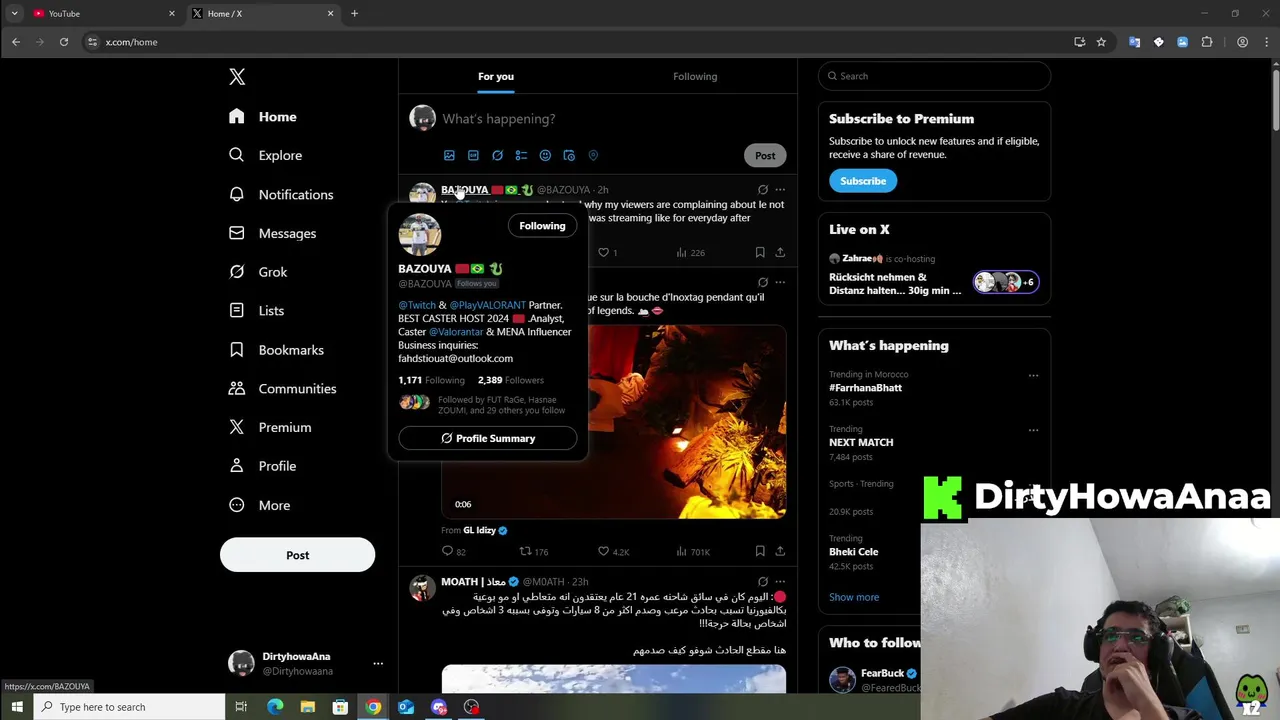Schedule post icon in composer

tap(569, 155)
